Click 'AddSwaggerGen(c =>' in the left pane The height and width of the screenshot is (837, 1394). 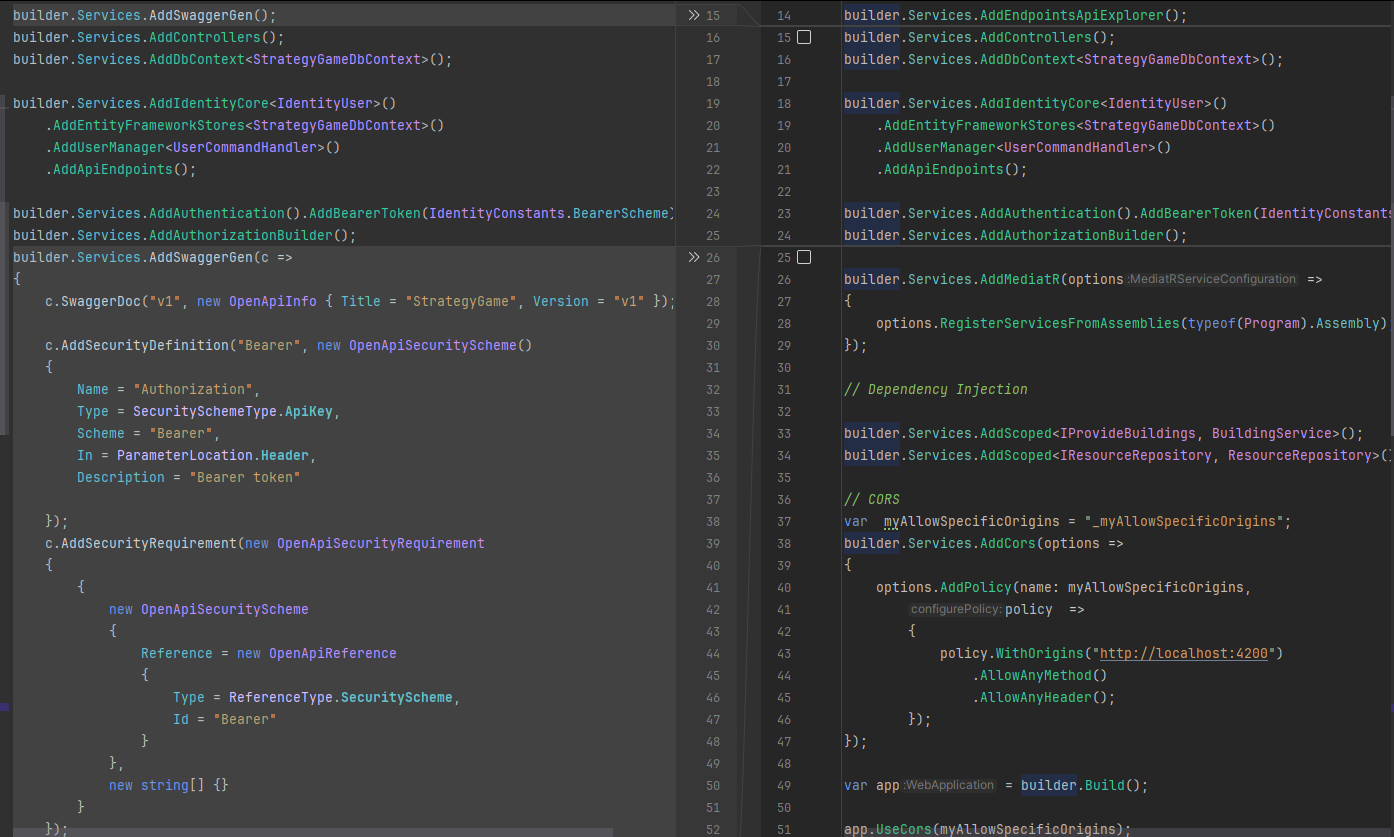tap(220, 257)
